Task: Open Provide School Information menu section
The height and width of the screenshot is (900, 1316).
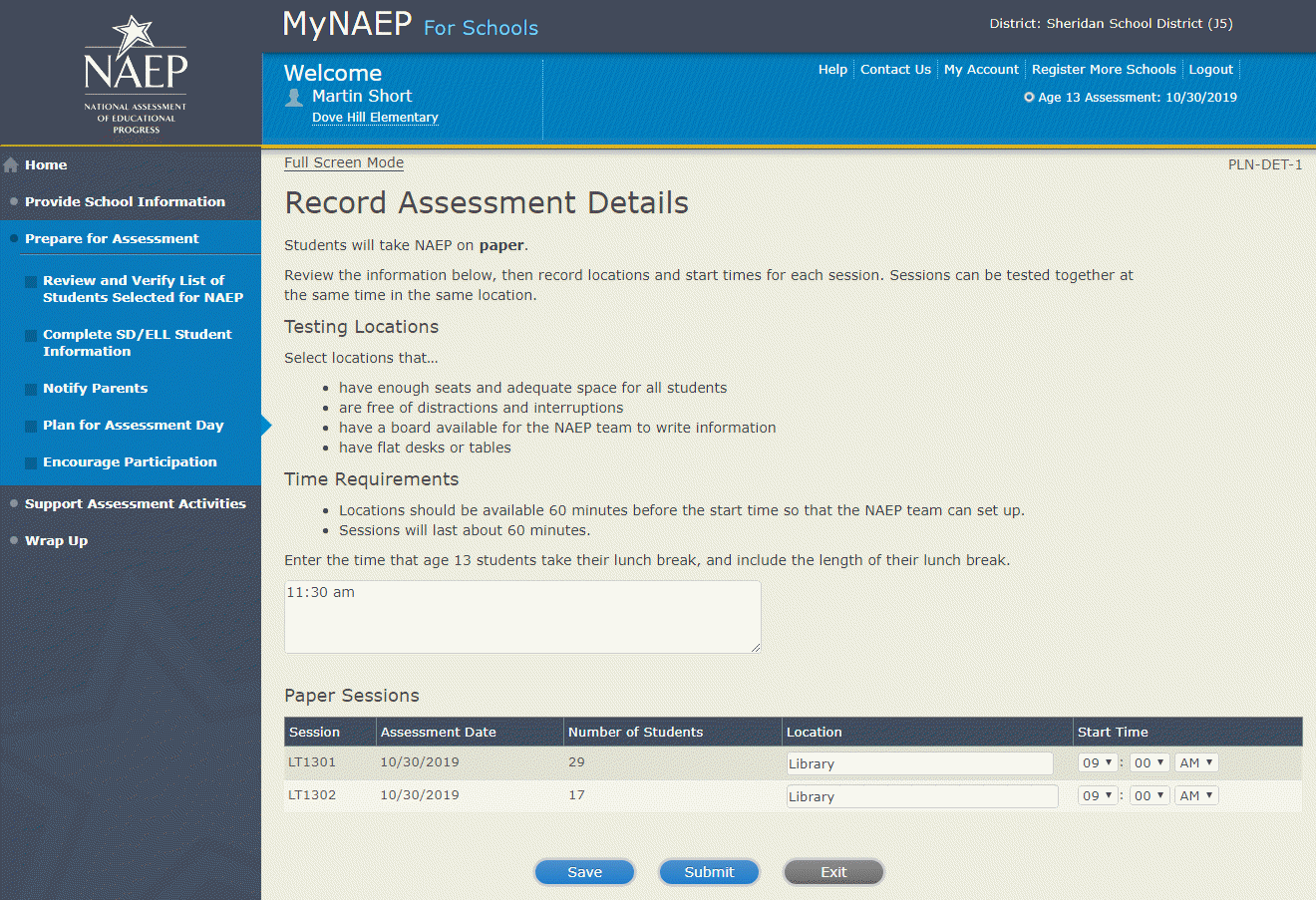Action: tap(125, 201)
